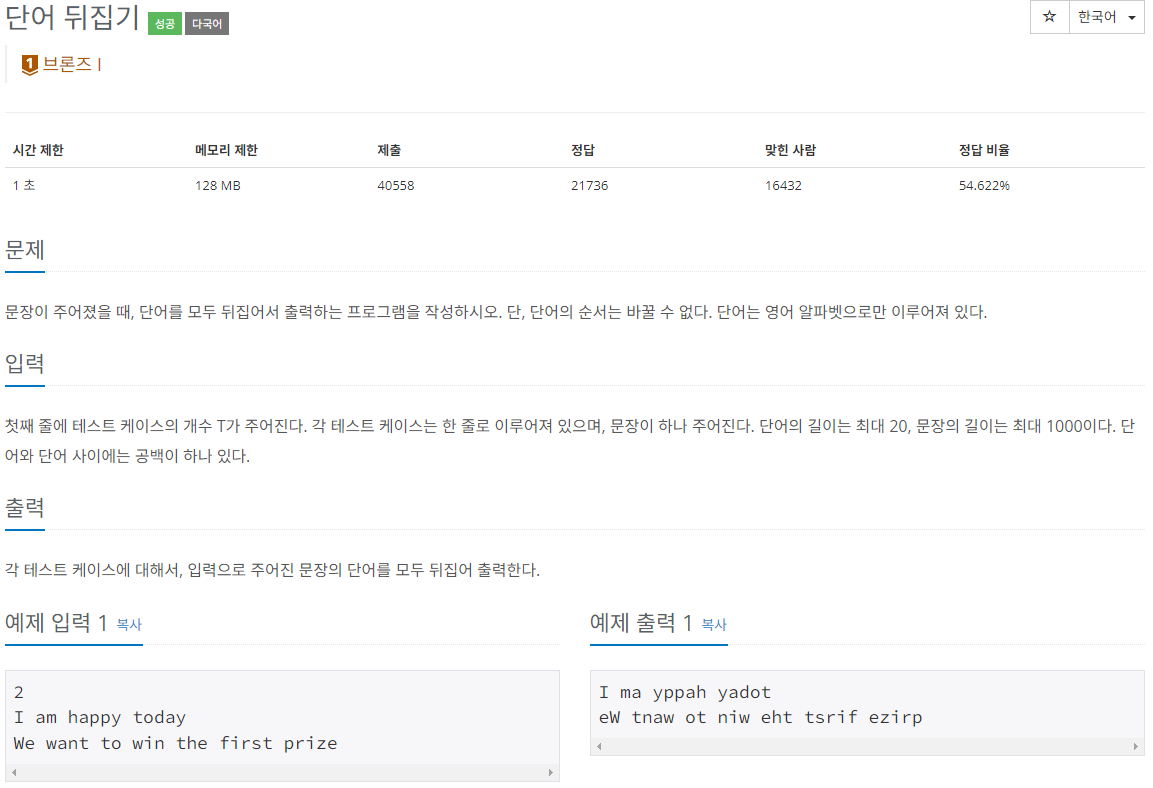This screenshot has width=1153, height=788.
Task: Click the dropdown caret next to 한국어
Action: [x=1132, y=18]
